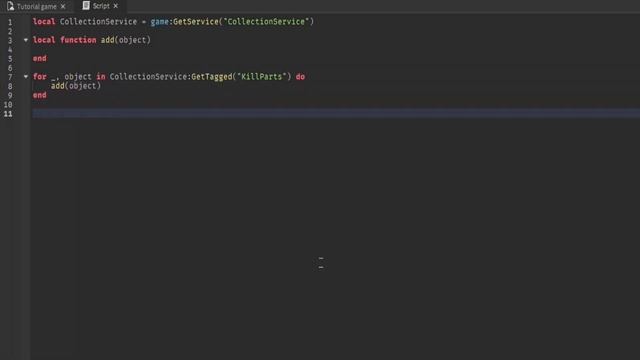The image size is (640, 360).
Task: Click the end keyword on line 9
Action: click(x=40, y=95)
